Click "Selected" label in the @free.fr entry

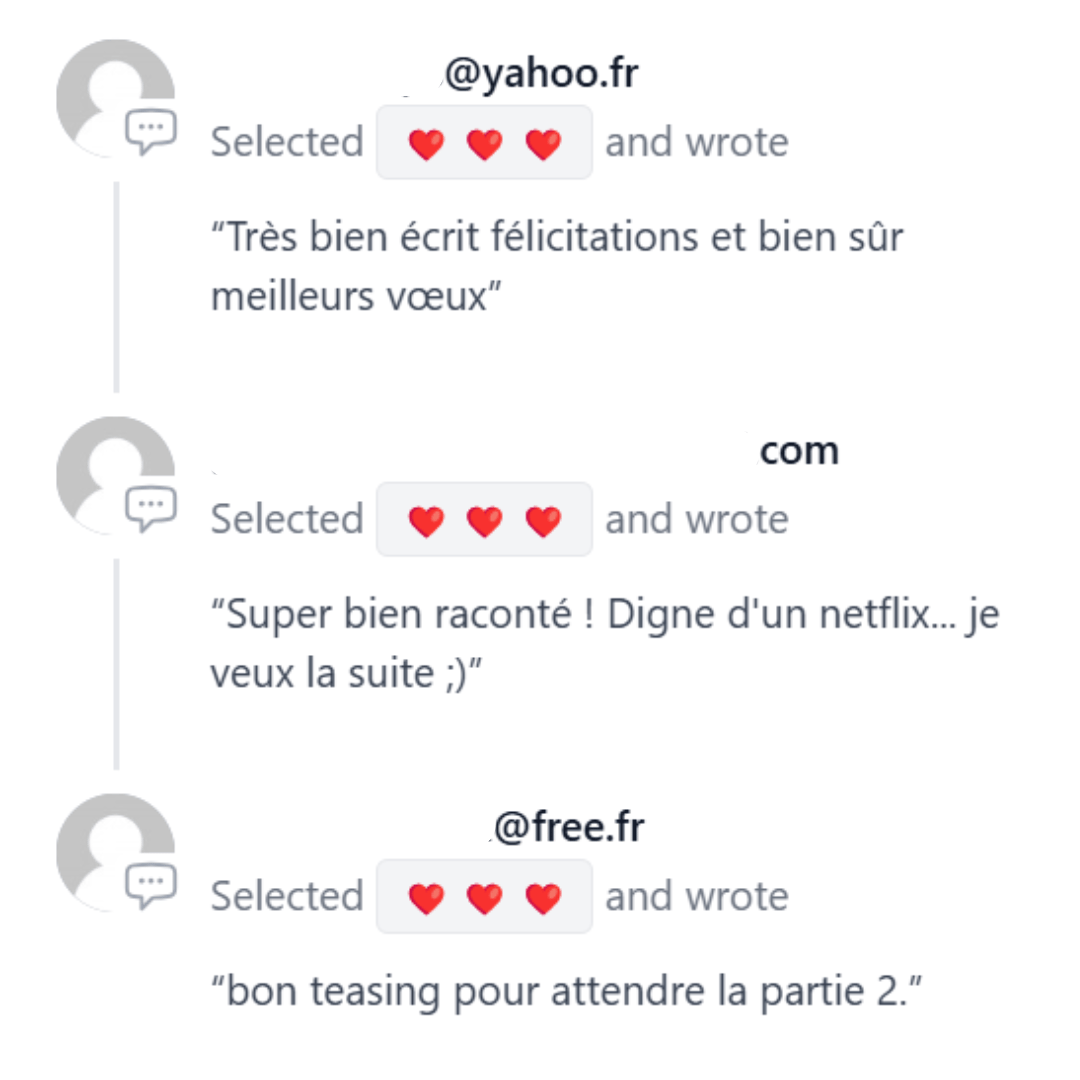(287, 896)
